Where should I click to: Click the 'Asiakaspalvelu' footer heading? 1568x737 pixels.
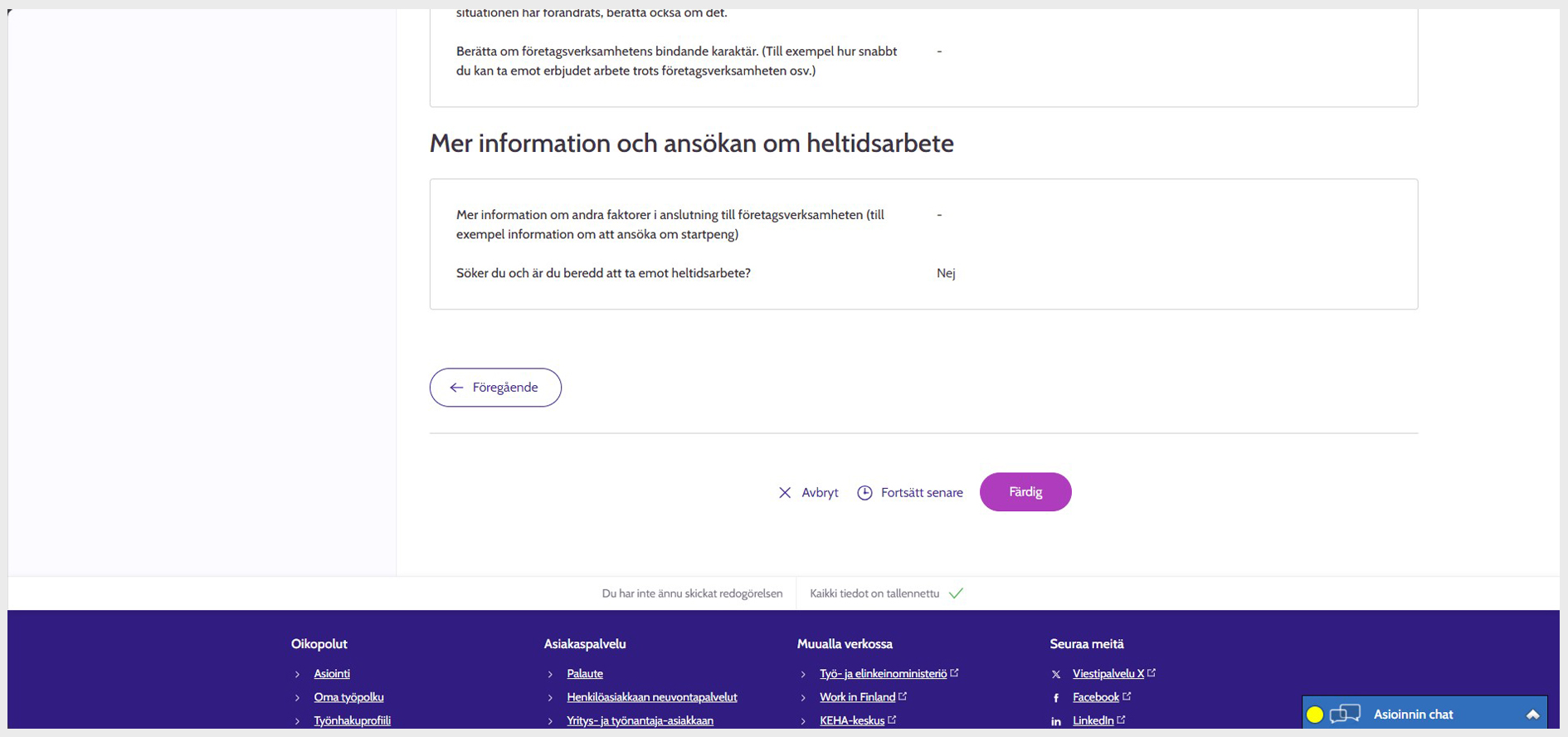(585, 644)
